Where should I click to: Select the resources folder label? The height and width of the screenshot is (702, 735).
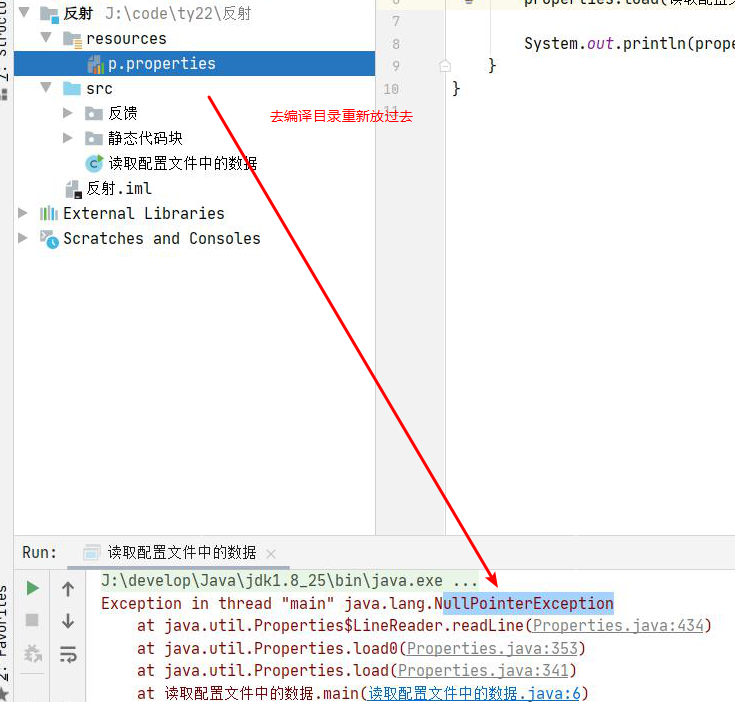pos(126,38)
